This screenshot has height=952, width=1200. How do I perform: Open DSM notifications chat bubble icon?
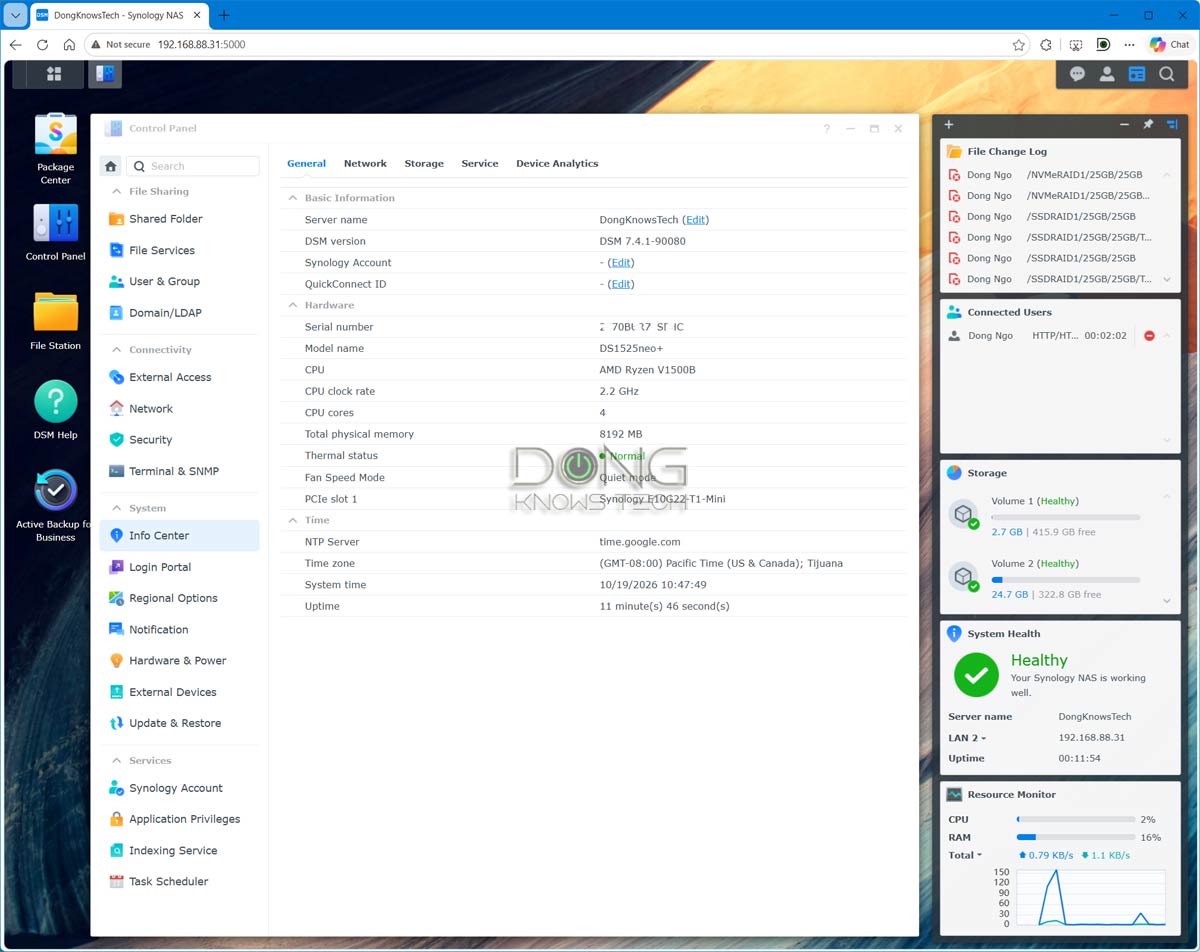[x=1077, y=74]
